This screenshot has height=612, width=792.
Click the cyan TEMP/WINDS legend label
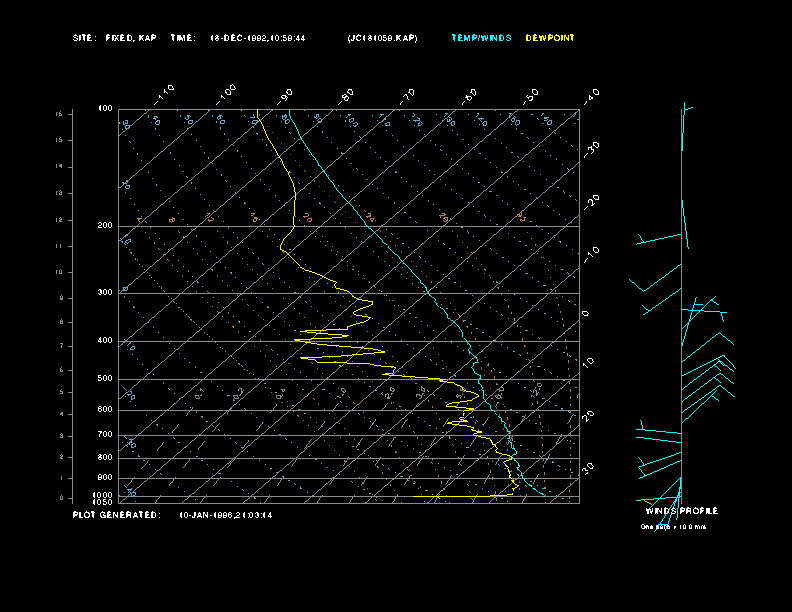tap(481, 38)
